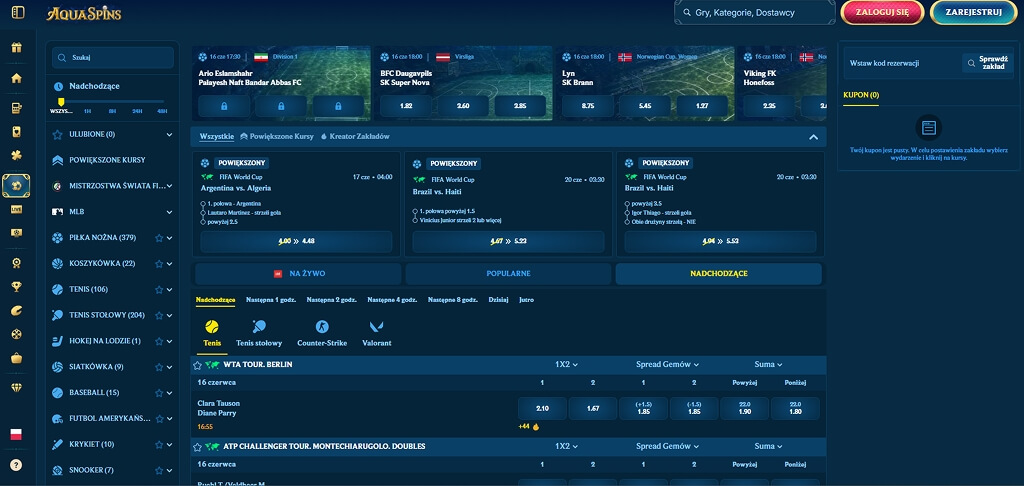The width and height of the screenshot is (1024, 486).
Task: Favorite Siatkówka with its star
Action: point(159,366)
